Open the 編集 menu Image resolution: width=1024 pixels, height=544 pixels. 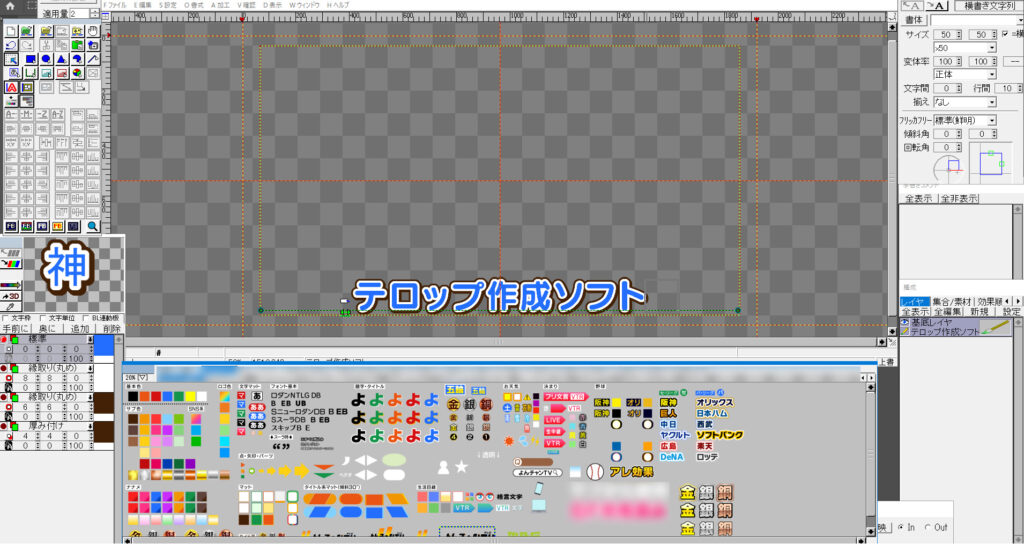[x=142, y=5]
